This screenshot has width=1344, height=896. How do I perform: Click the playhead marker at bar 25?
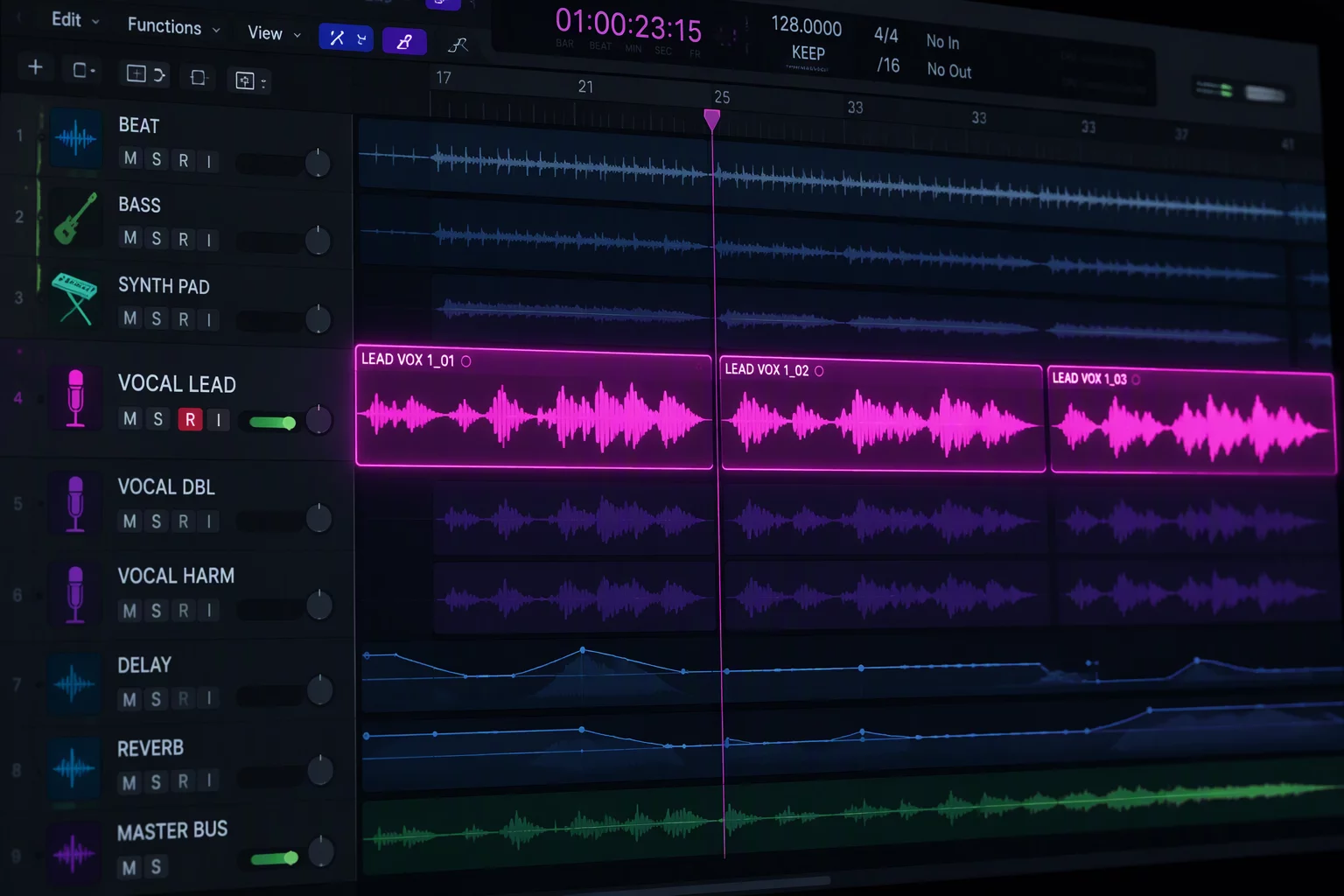pyautogui.click(x=712, y=119)
